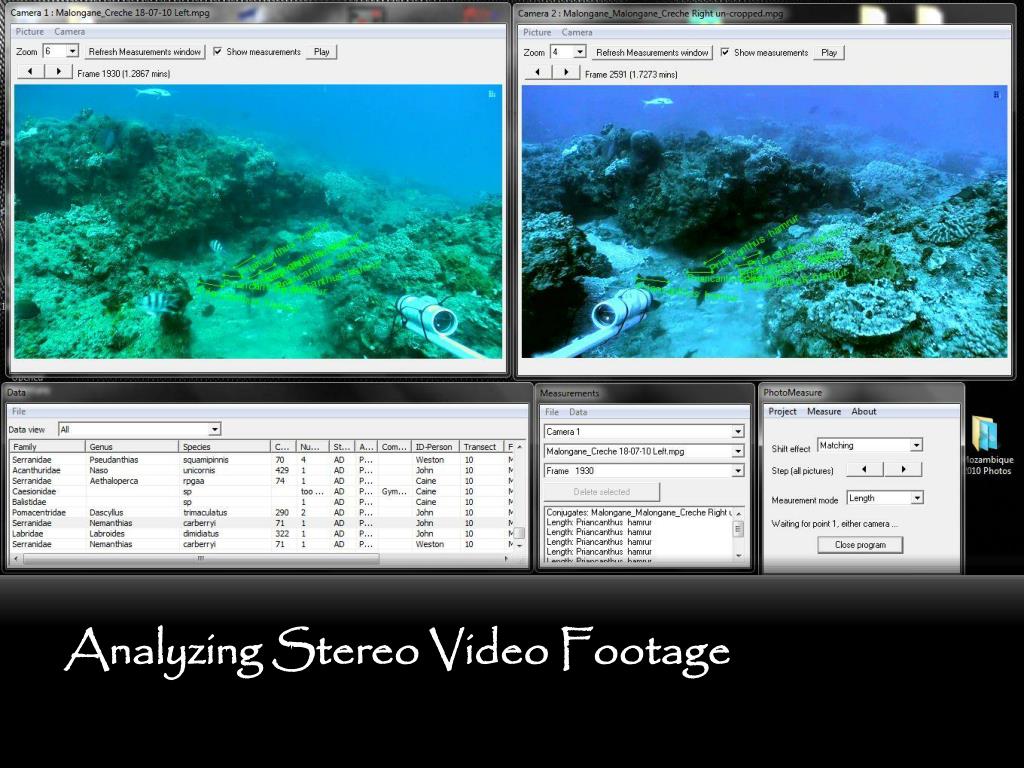Toggle Show measurements in Camera 1 window
This screenshot has height=768, width=1024.
(257, 52)
